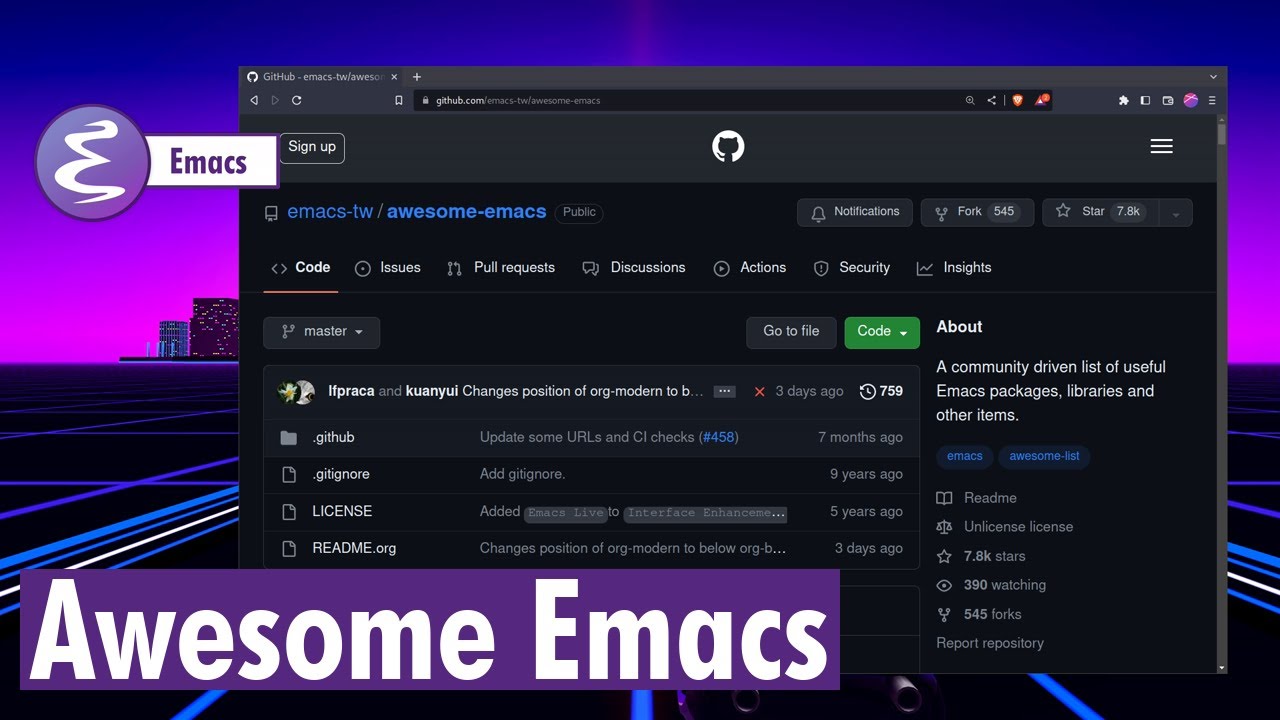1280x720 pixels.
Task: Open the 759 commits history link
Action: 881,392
